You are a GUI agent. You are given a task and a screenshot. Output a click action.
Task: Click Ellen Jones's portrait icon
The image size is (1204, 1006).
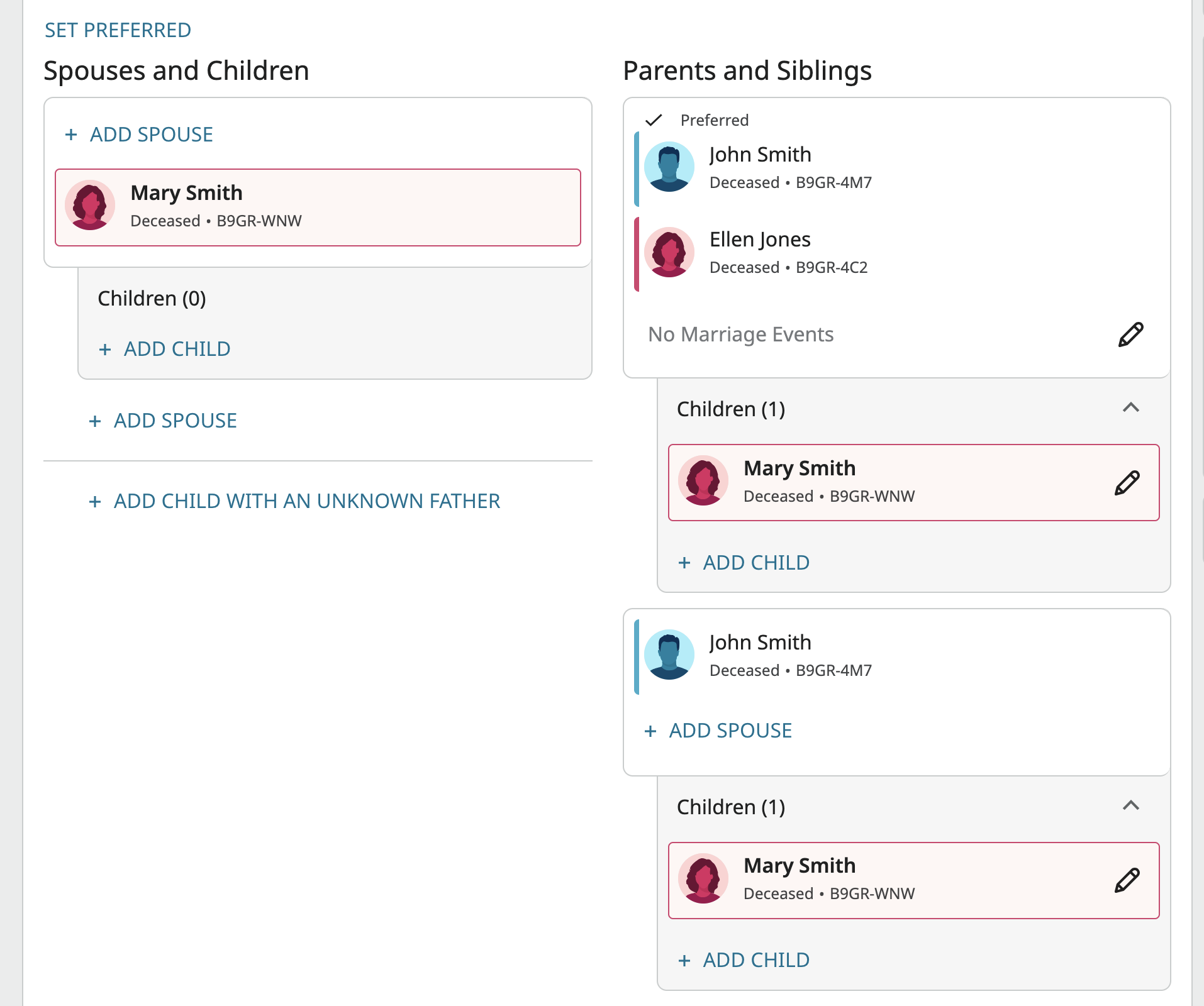click(669, 252)
